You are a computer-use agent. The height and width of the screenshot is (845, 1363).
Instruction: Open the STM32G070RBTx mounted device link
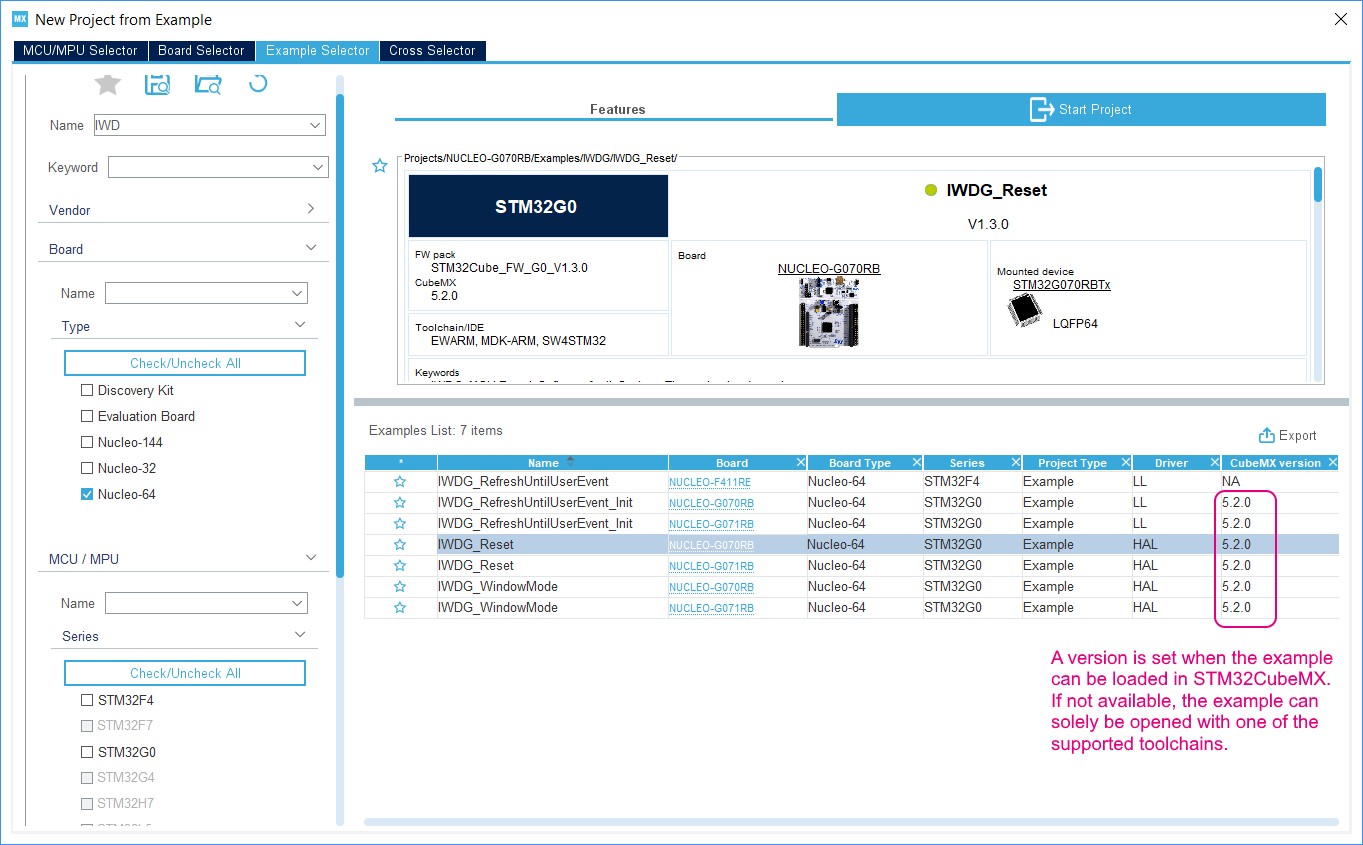point(1061,285)
